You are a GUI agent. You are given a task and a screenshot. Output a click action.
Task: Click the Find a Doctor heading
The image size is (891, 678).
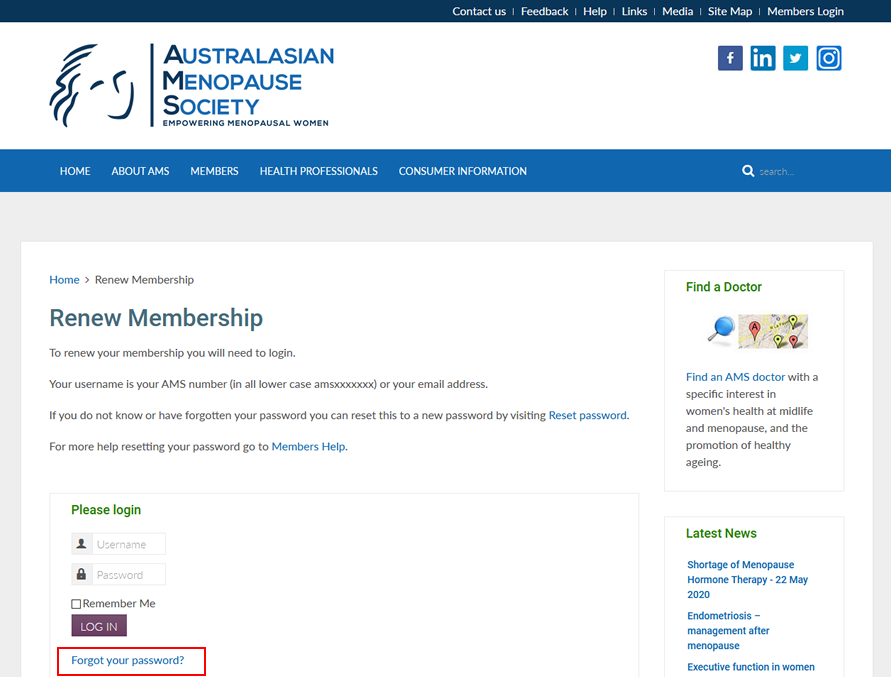coord(723,287)
